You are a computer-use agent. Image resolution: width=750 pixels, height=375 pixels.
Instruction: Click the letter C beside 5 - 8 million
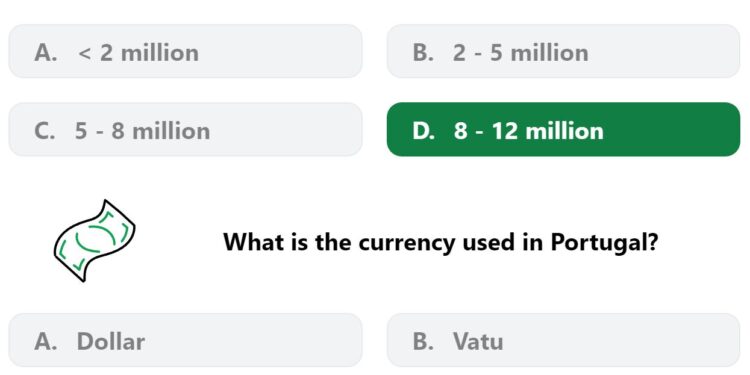(44, 131)
